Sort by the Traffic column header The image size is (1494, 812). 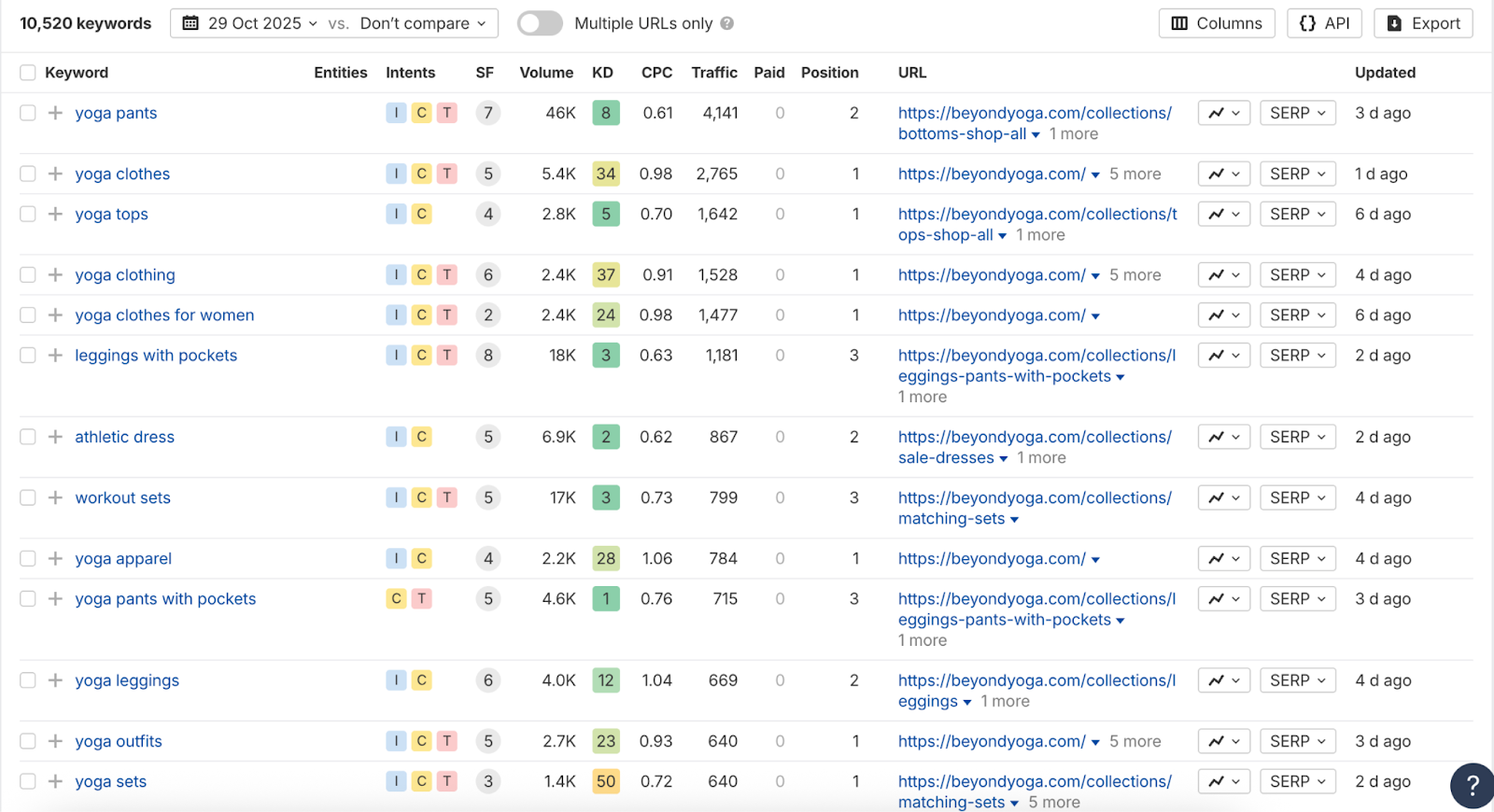click(x=714, y=73)
